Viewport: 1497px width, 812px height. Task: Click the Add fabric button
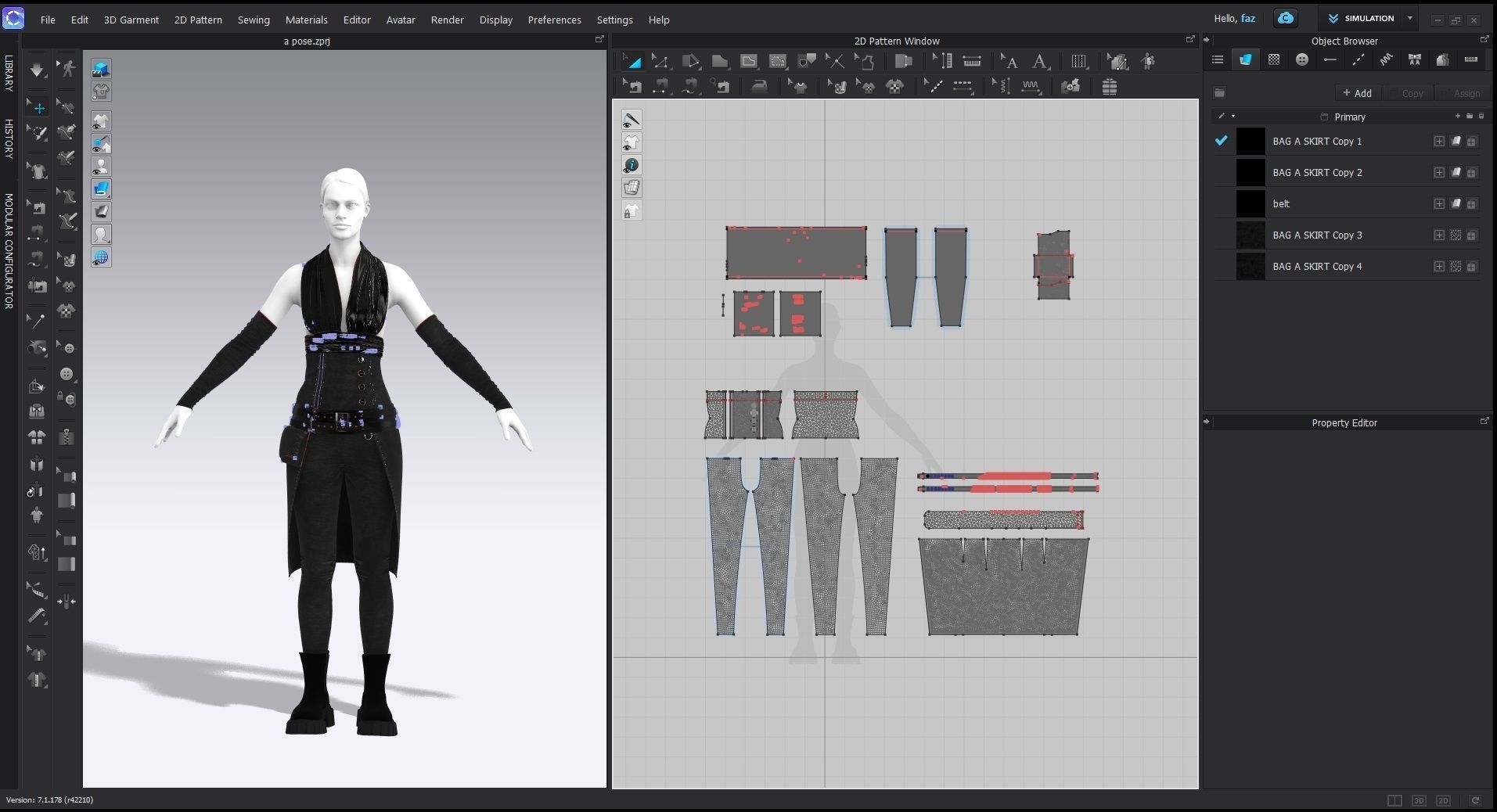click(x=1357, y=93)
